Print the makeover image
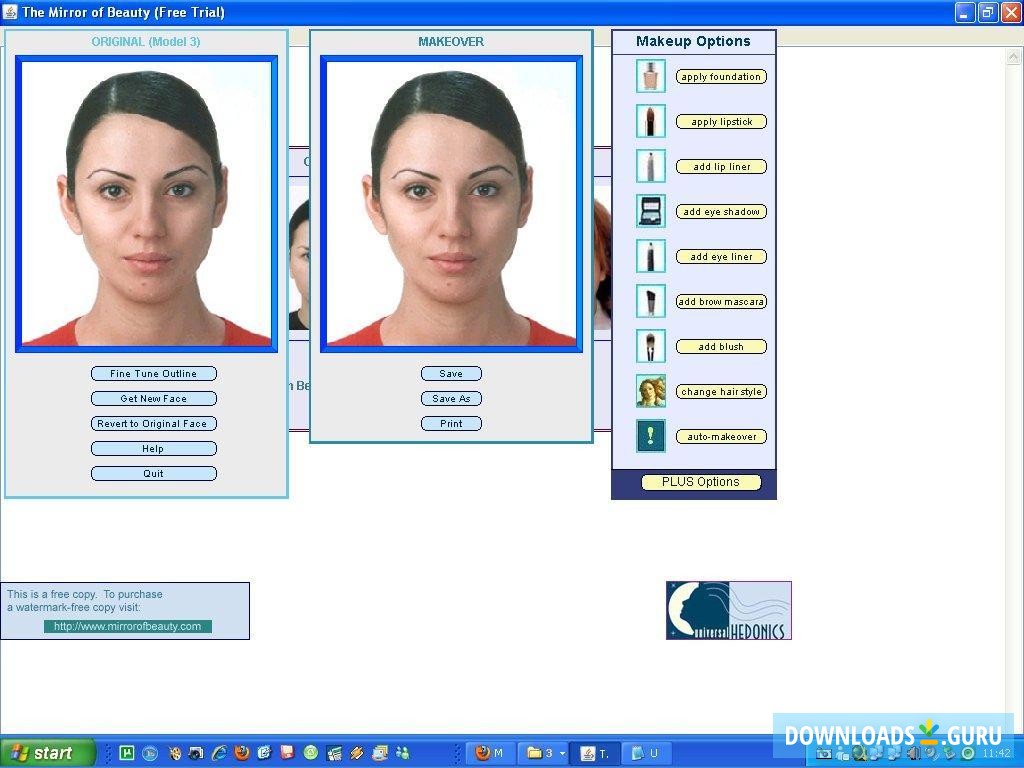The width and height of the screenshot is (1024, 768). coord(451,423)
